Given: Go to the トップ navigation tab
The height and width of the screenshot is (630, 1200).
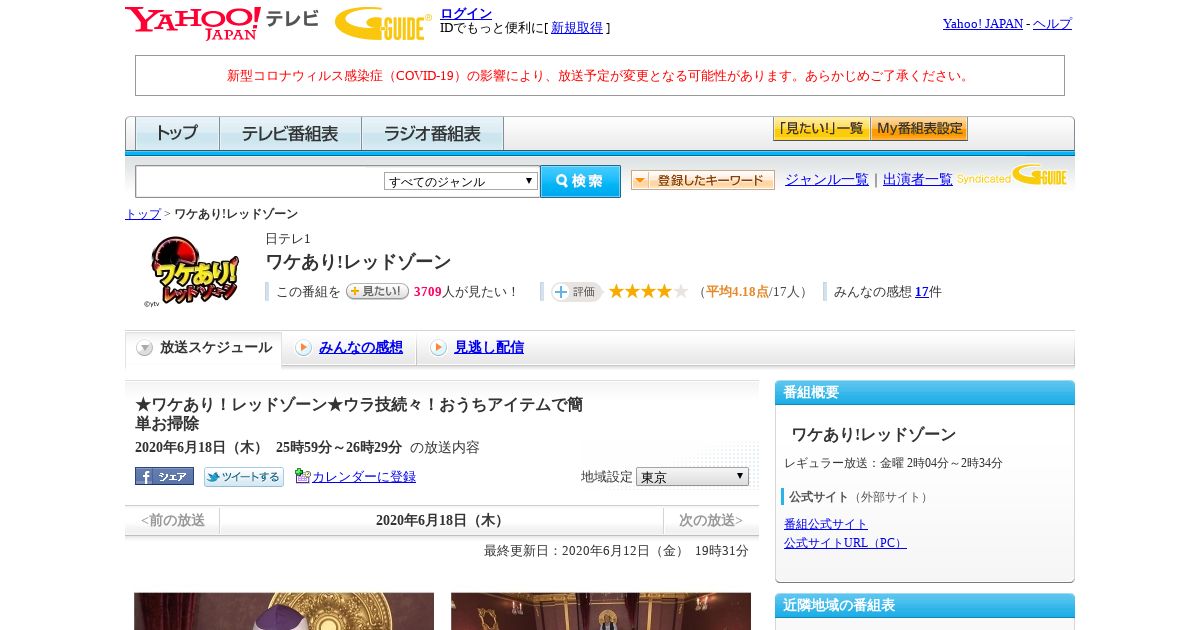Looking at the screenshot, I should (x=177, y=133).
